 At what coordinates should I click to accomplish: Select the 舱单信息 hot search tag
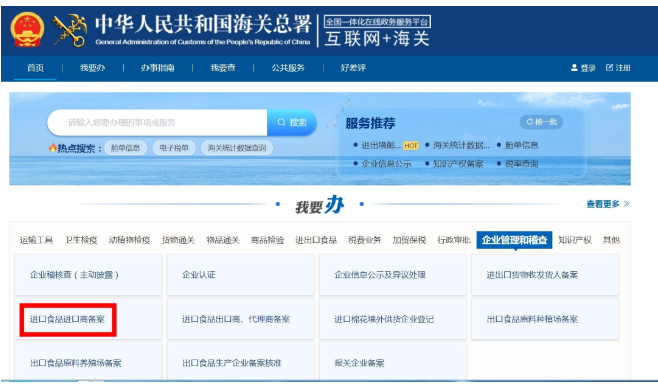click(x=125, y=148)
